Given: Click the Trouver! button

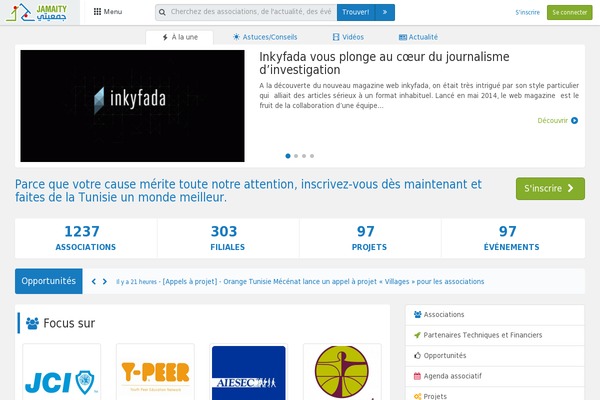Looking at the screenshot, I should [356, 12].
